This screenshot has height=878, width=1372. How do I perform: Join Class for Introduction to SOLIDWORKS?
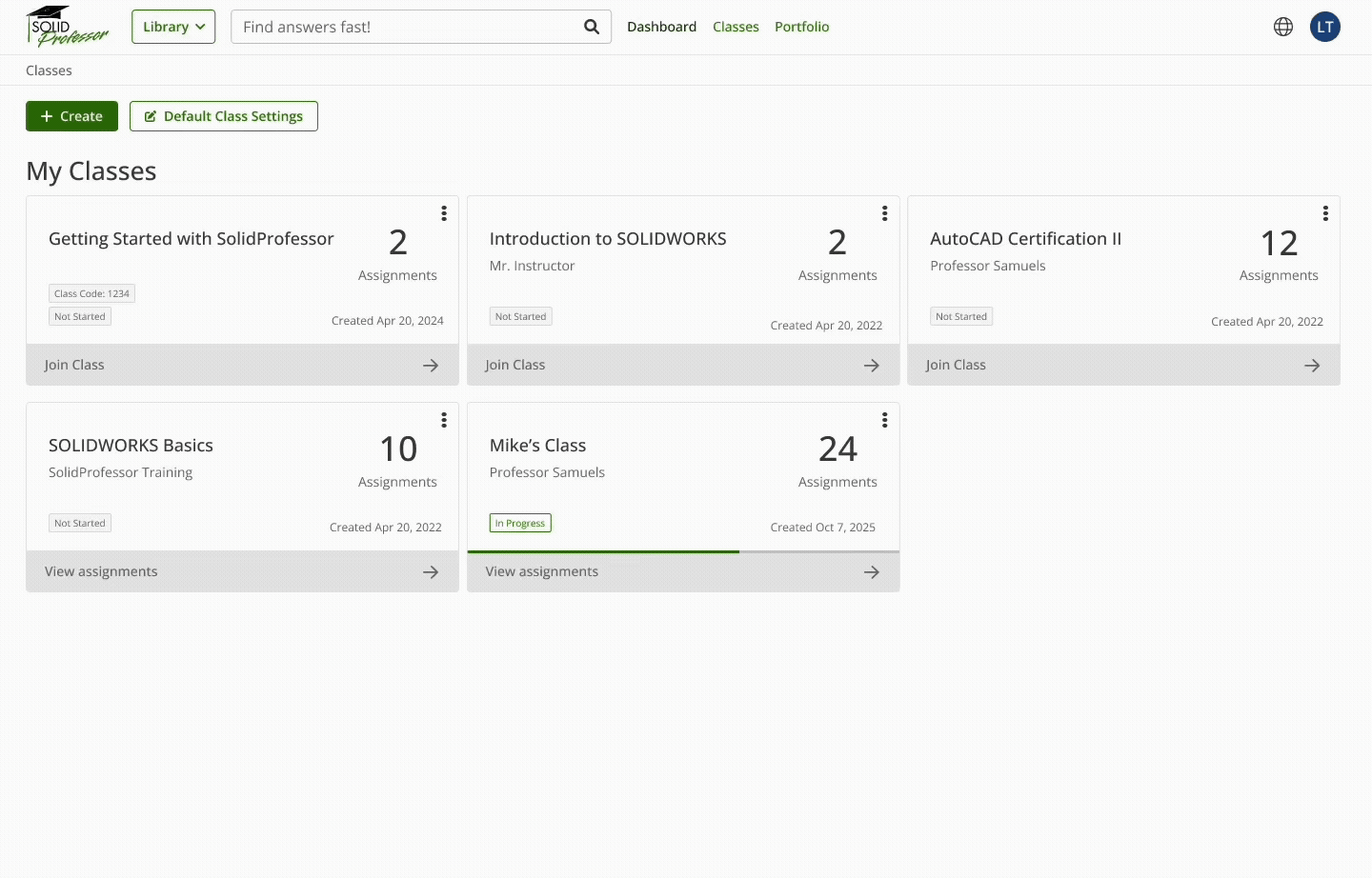point(683,365)
